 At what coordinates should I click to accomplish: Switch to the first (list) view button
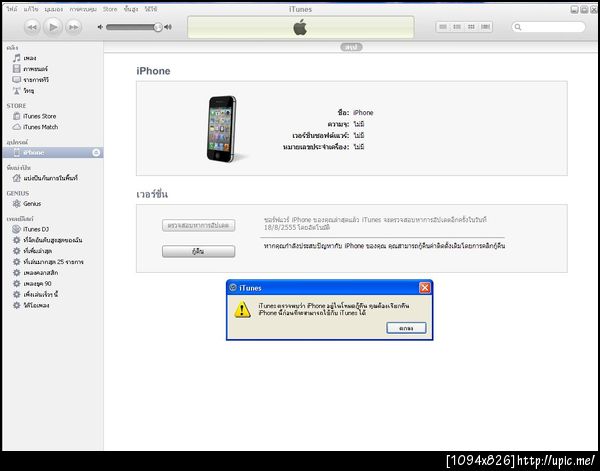pyautogui.click(x=443, y=27)
